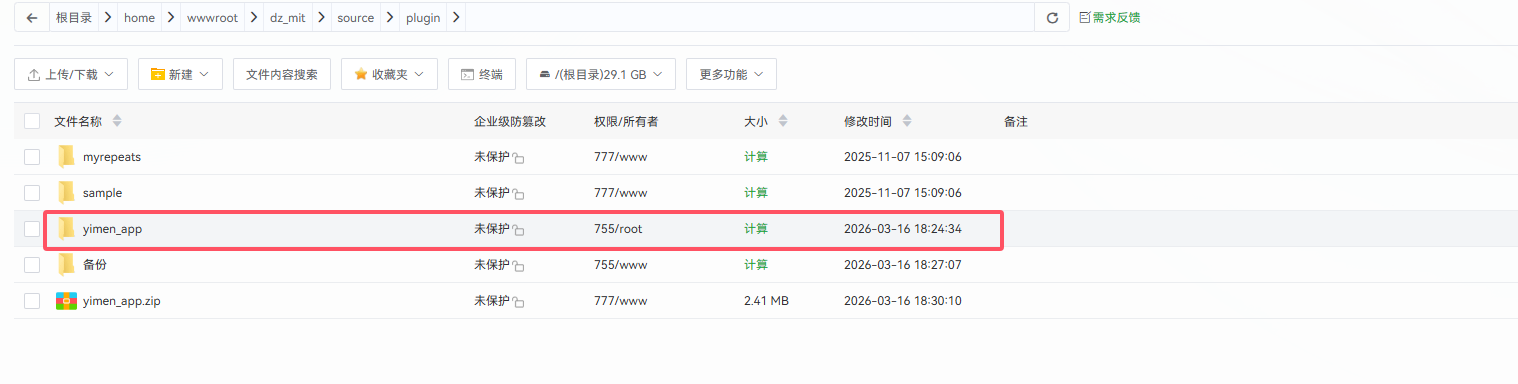The width and height of the screenshot is (1518, 384).
Task: Click the chevron after the 根目录 breadcrumb
Action: tap(108, 18)
